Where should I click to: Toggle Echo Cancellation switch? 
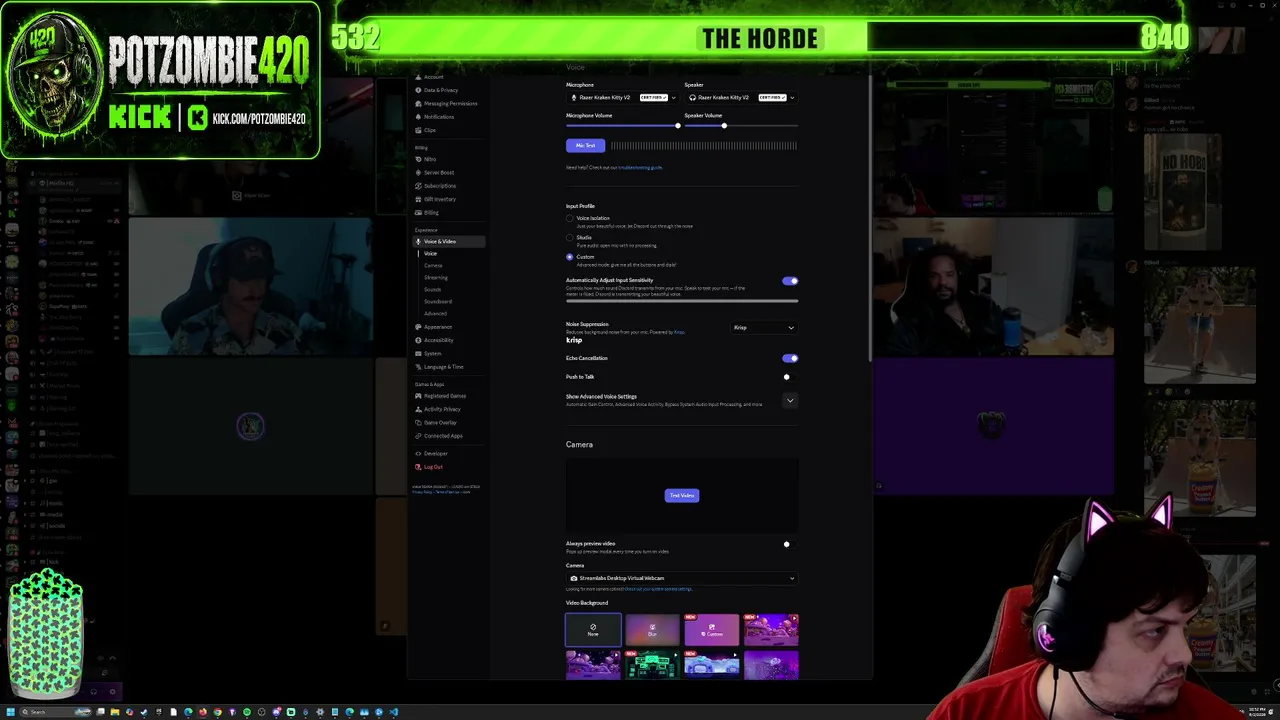790,358
